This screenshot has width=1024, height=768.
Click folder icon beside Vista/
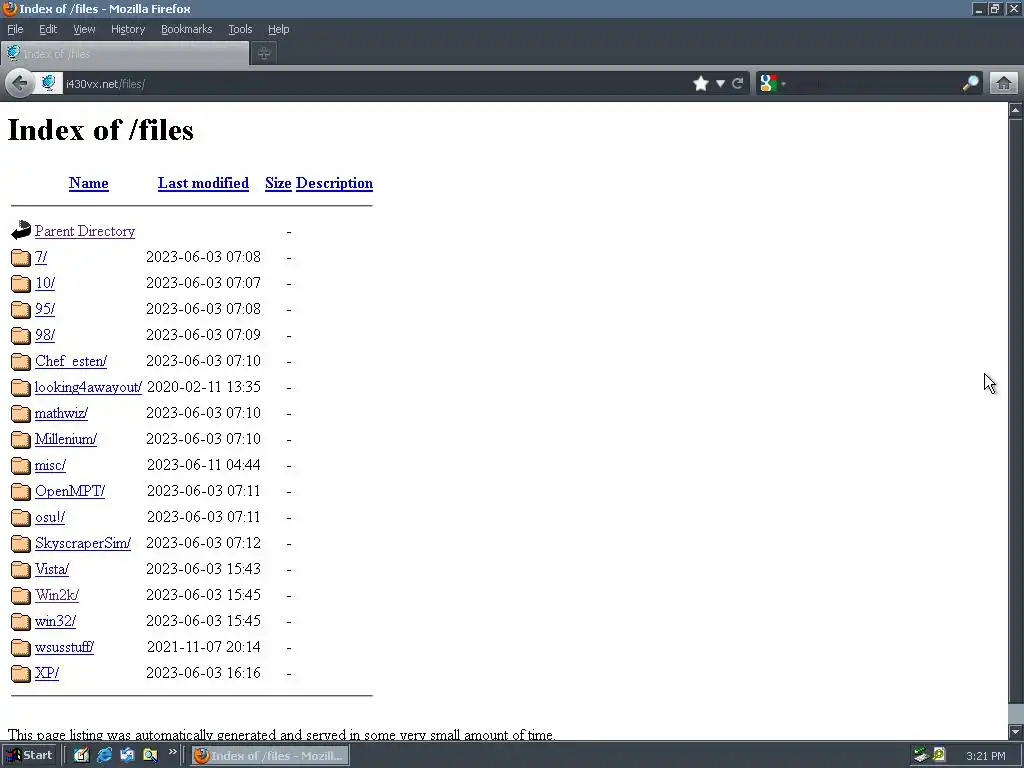click(x=21, y=569)
